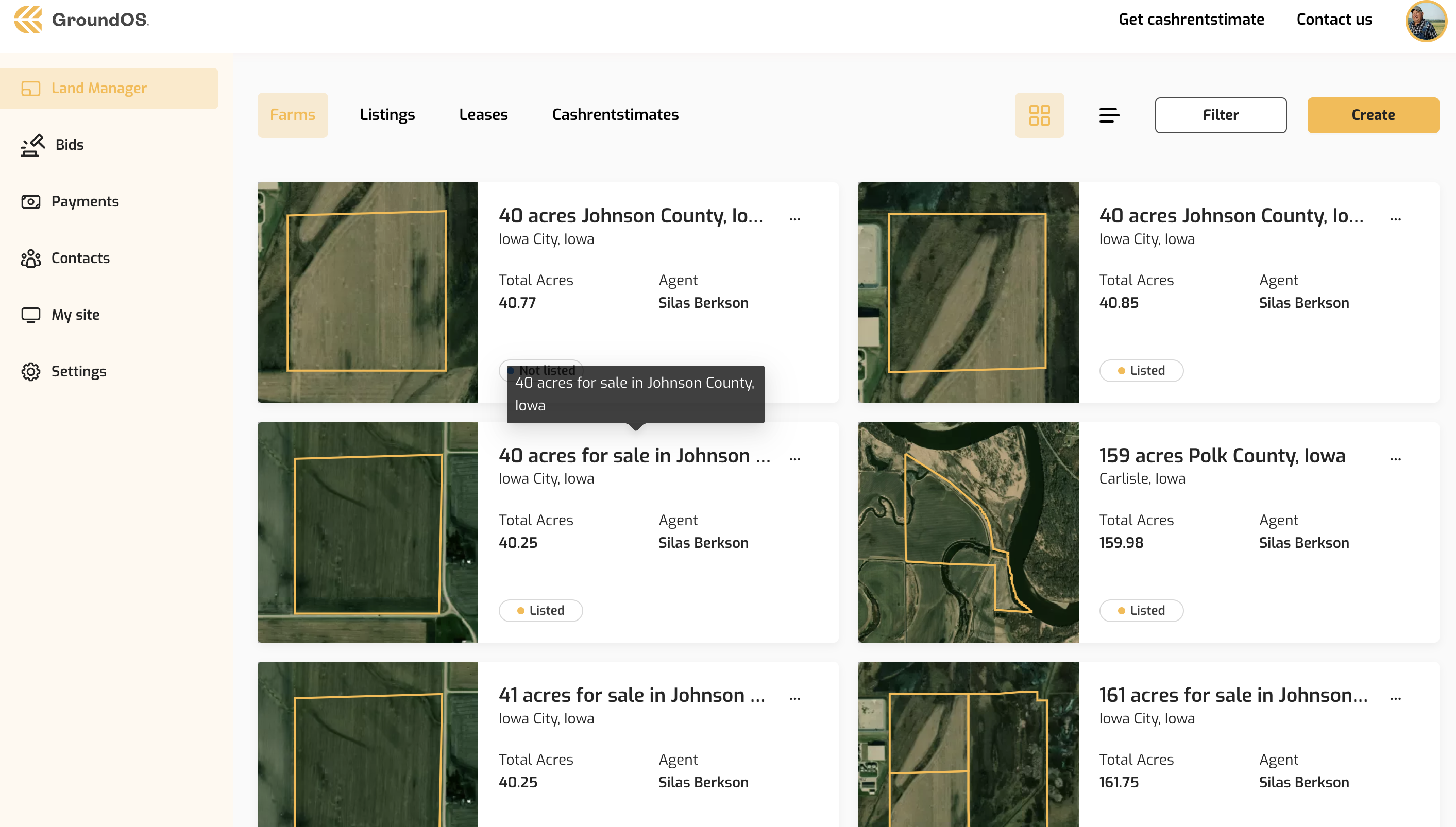Image resolution: width=1456 pixels, height=827 pixels.
Task: Click the Payments cash icon
Action: [x=31, y=202]
